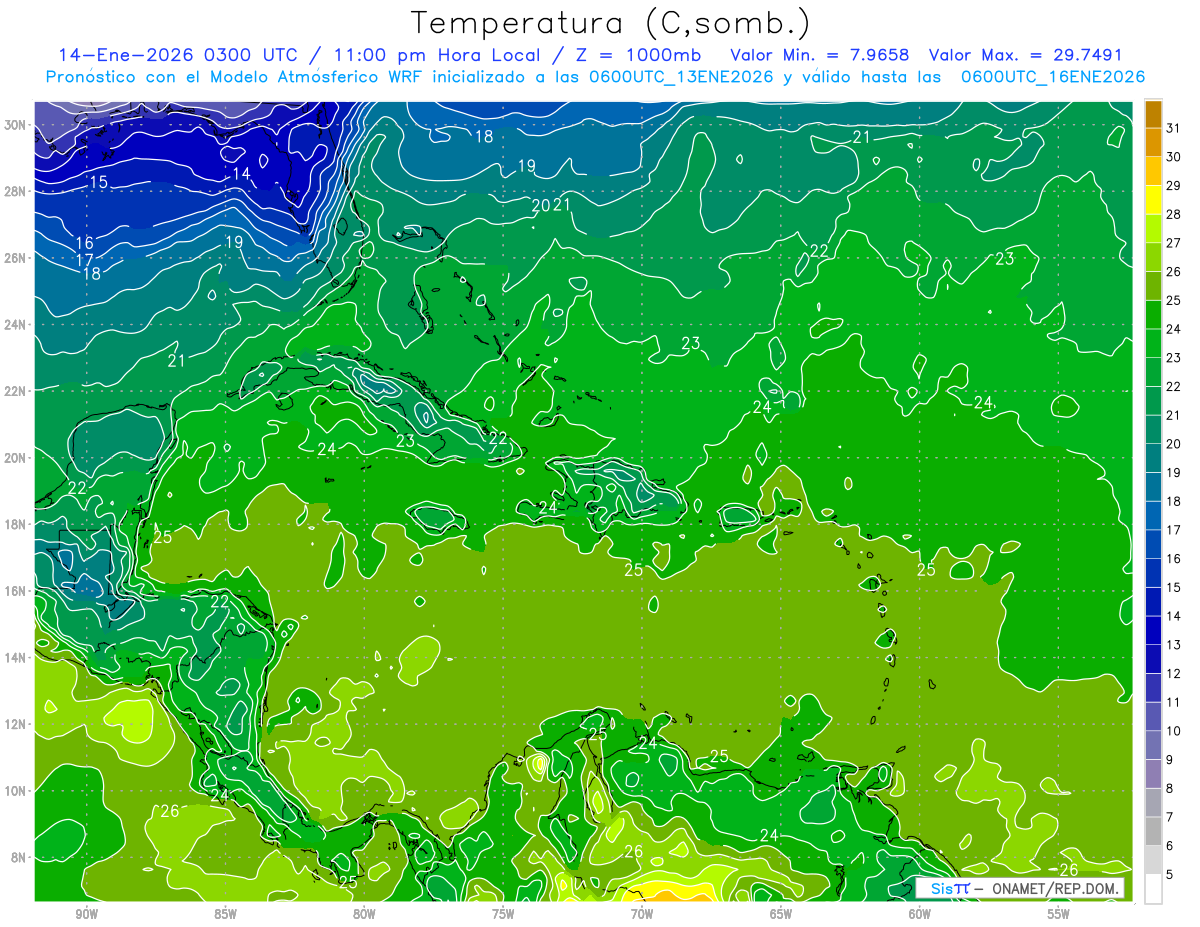Click the "55W" longitude axis label
This screenshot has height=927, width=1200.
tap(1059, 914)
